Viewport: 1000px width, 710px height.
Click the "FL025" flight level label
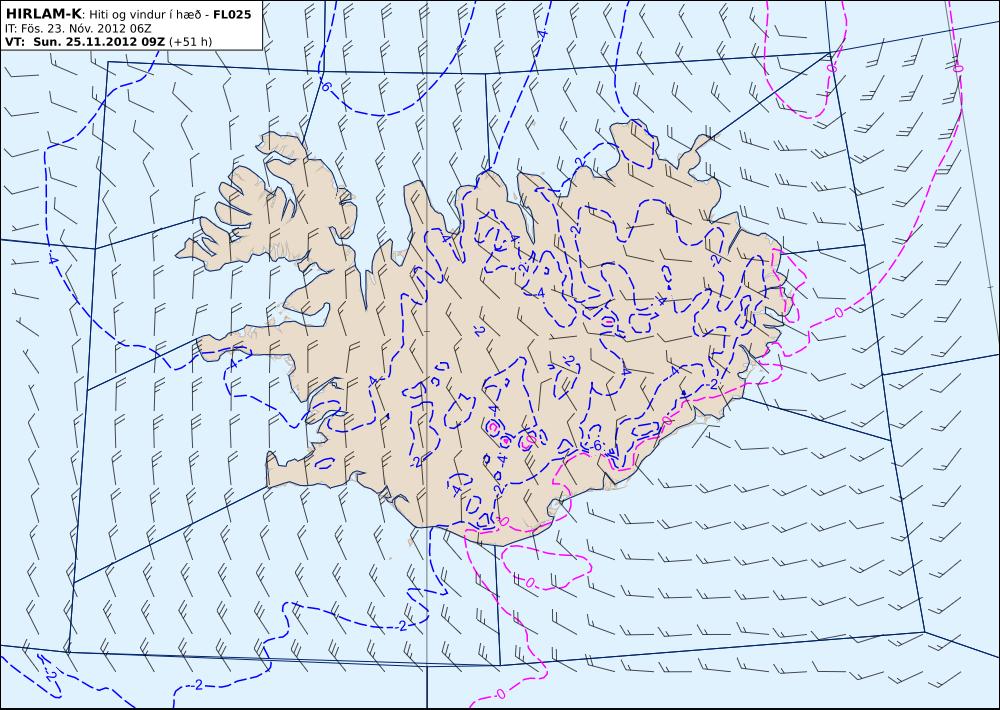(232, 14)
